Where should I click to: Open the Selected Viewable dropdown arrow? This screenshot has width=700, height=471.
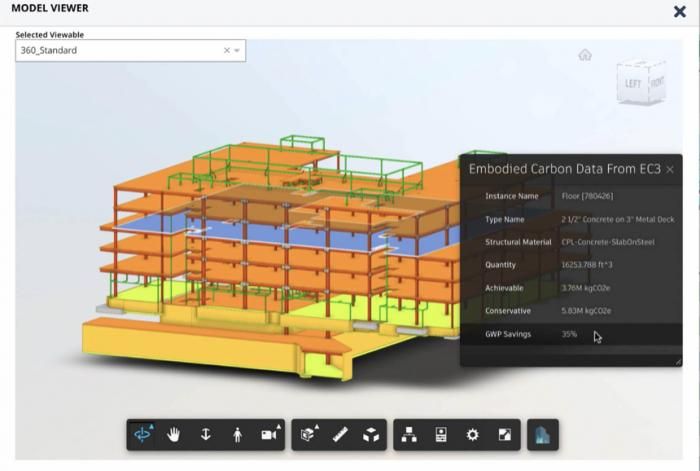coord(237,50)
